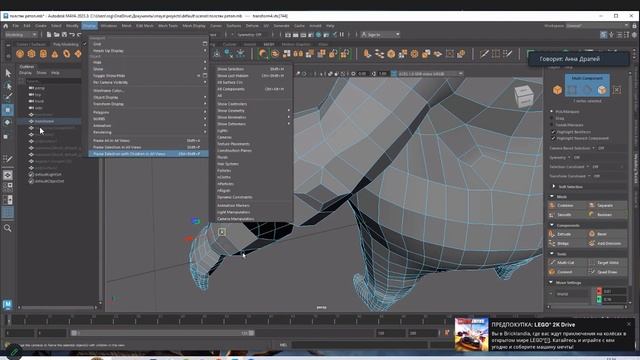The width and height of the screenshot is (640, 360).
Task: Create a polygon sphere from shelf
Action: [20, 54]
